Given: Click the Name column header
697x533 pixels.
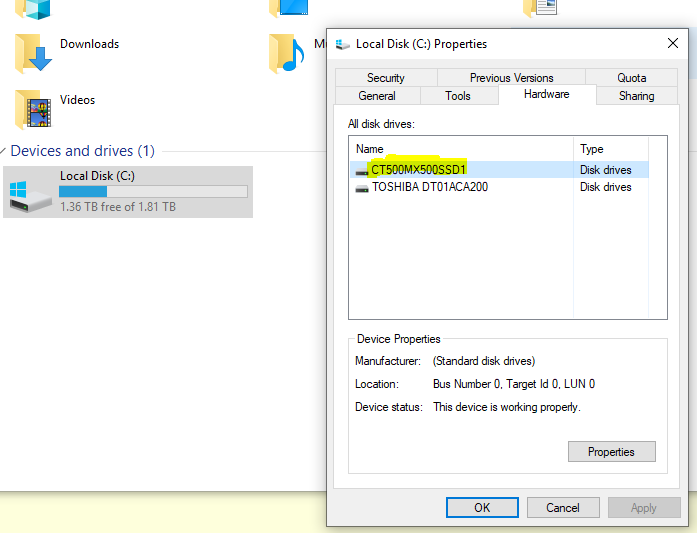Looking at the screenshot, I should pyautogui.click(x=461, y=149).
